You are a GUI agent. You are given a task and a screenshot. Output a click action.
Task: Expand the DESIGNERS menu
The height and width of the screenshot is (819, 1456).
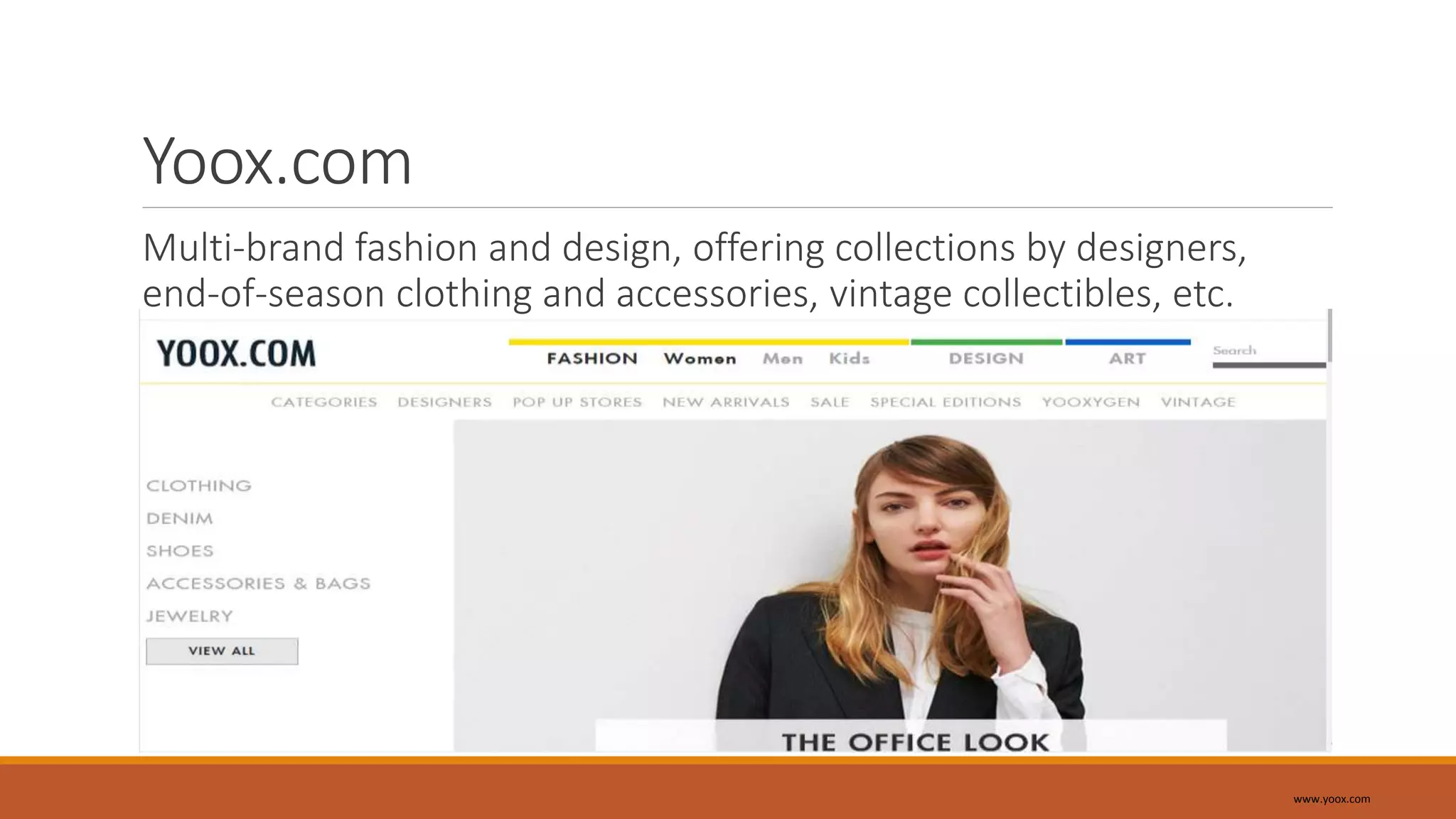coord(444,402)
